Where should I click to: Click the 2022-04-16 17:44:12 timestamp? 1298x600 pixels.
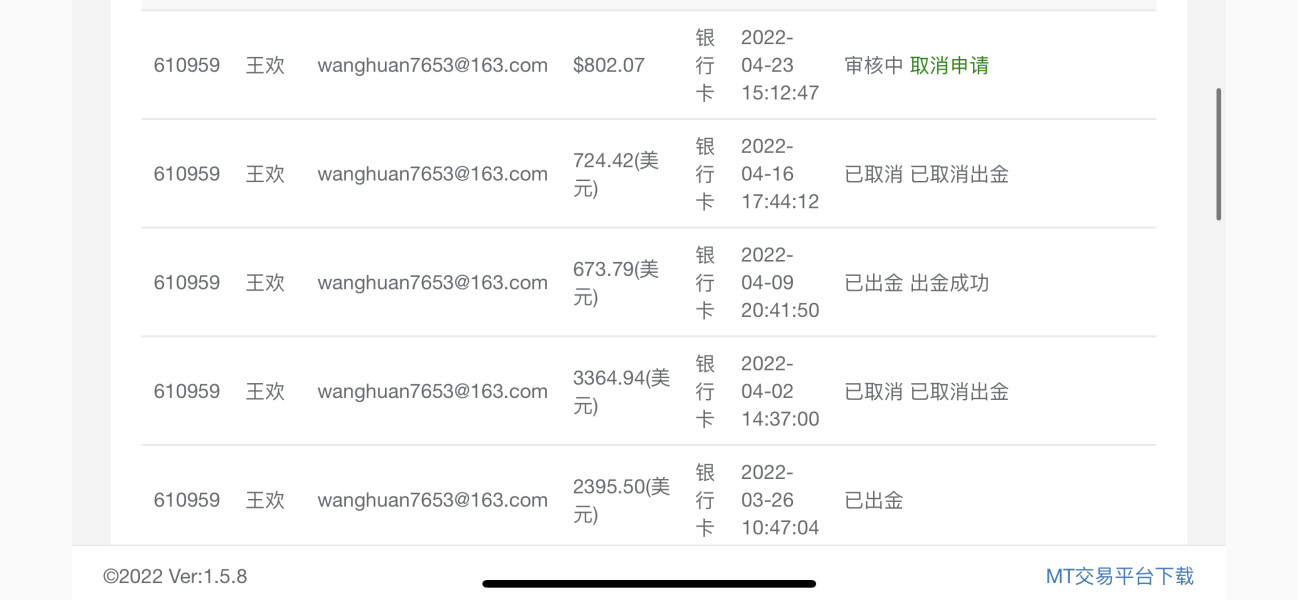pyautogui.click(x=779, y=174)
